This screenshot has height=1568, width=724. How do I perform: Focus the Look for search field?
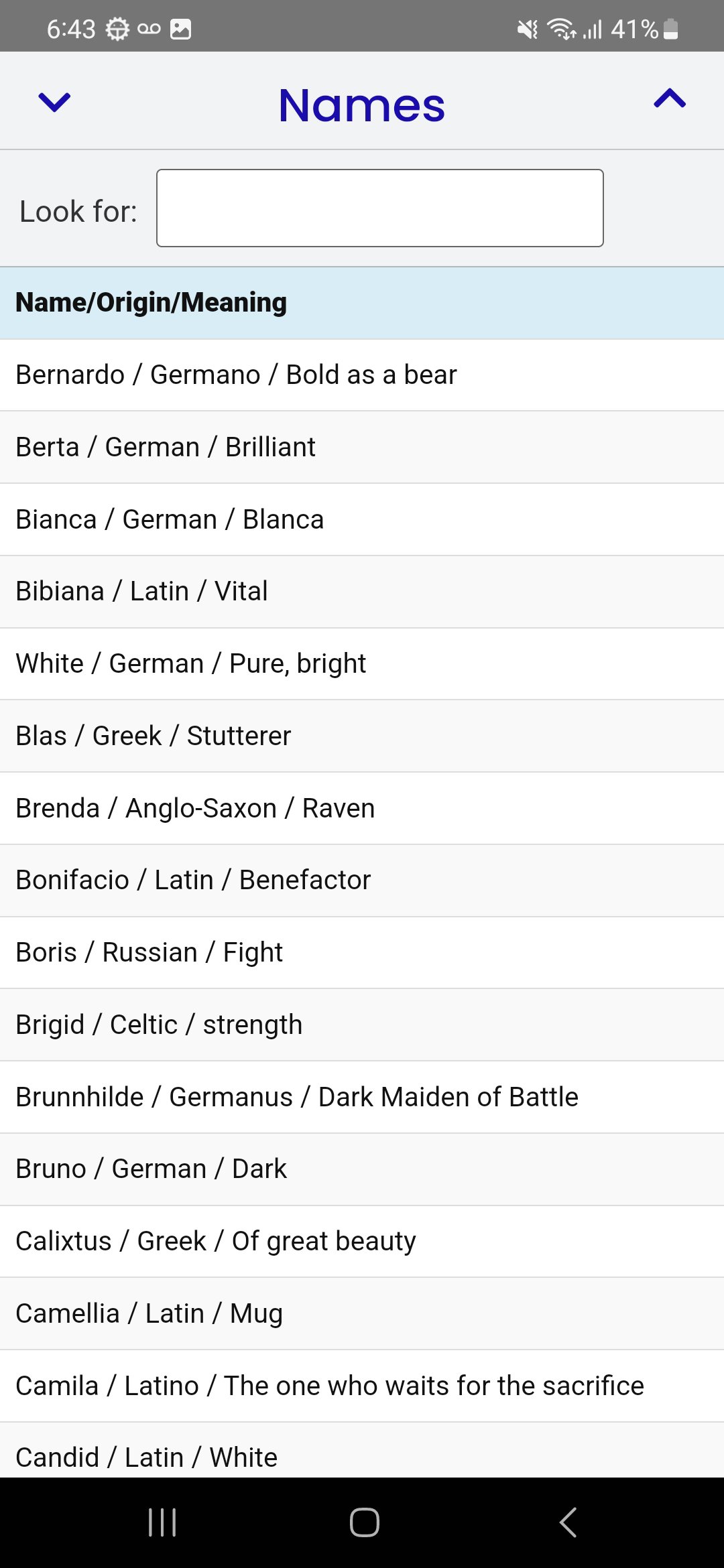[379, 208]
